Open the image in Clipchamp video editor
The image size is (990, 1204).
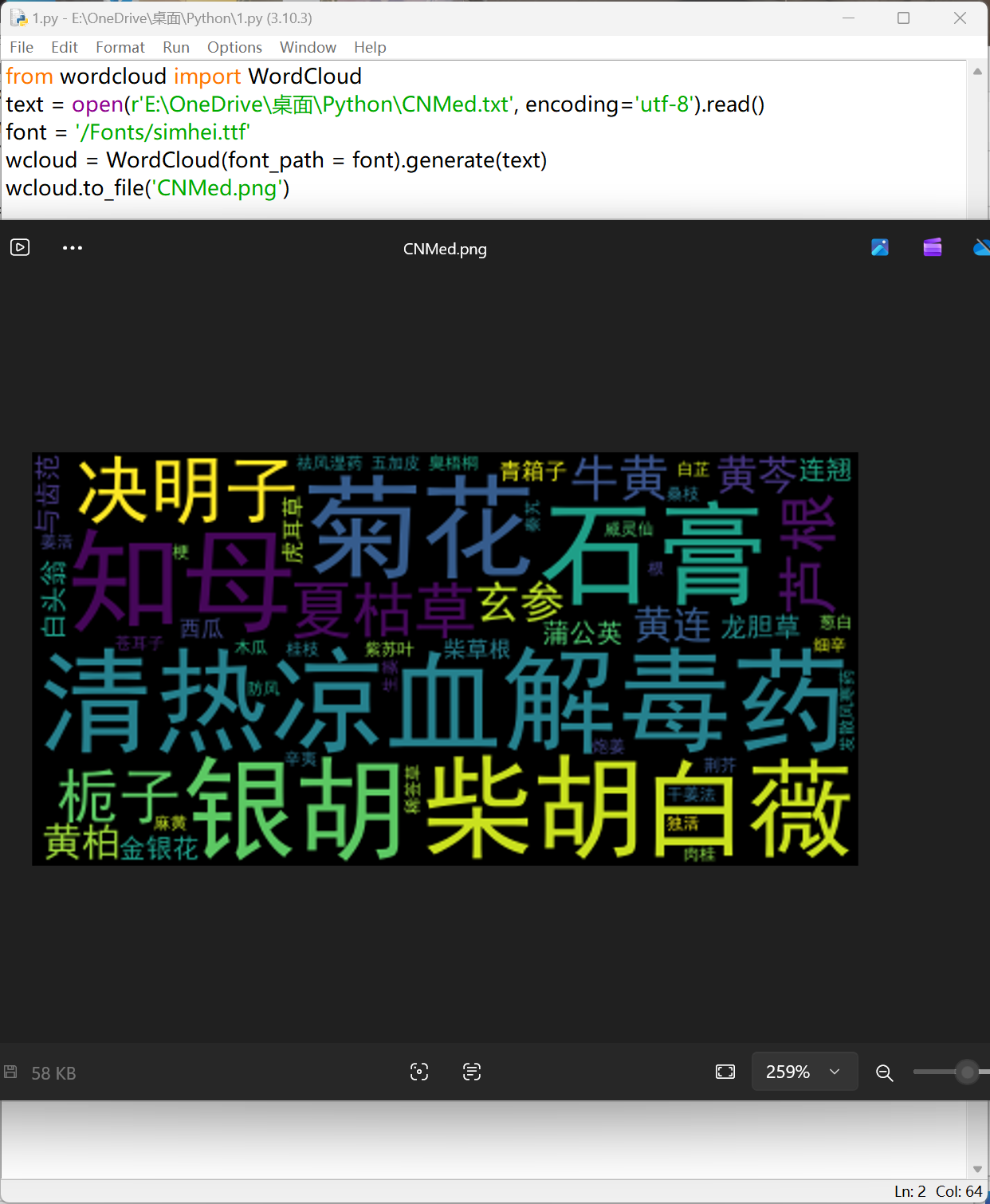point(933,247)
